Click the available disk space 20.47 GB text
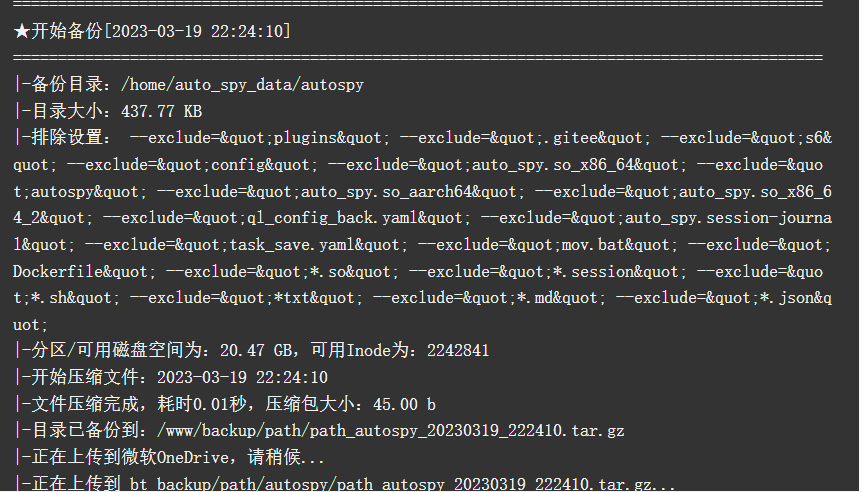The image size is (862, 492). pos(256,350)
